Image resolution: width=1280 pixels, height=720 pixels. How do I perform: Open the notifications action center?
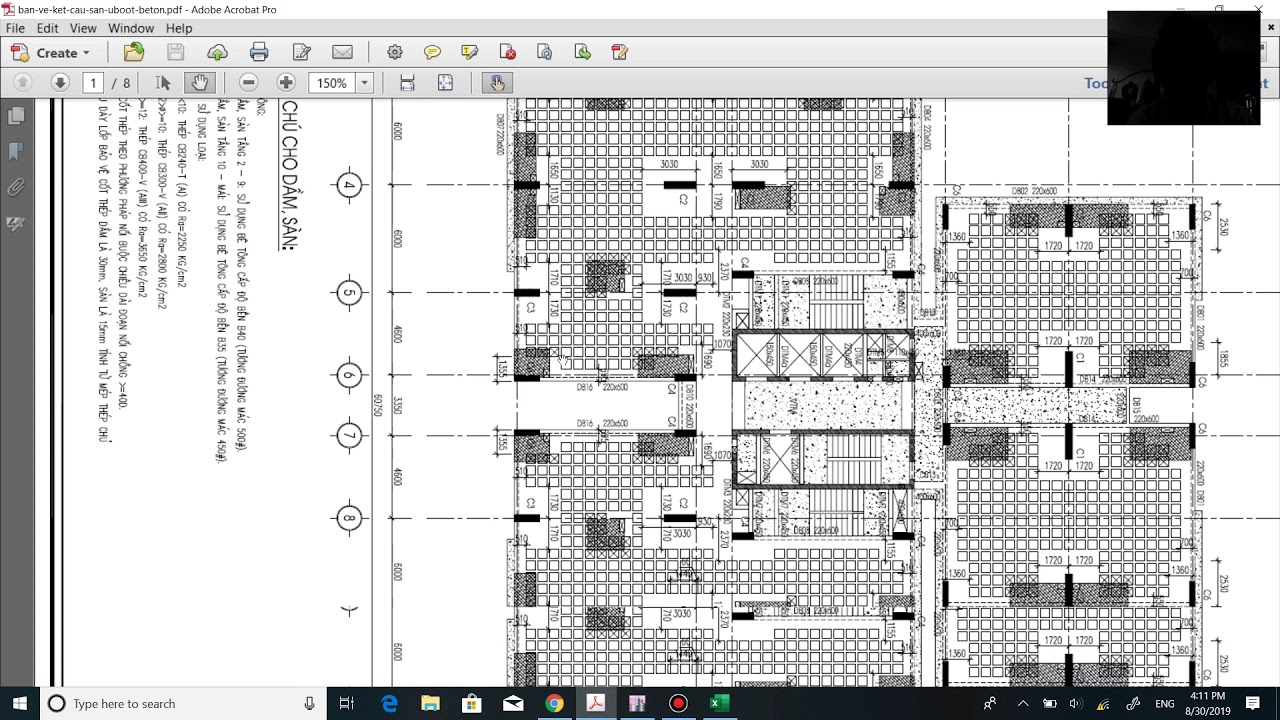click(1253, 704)
